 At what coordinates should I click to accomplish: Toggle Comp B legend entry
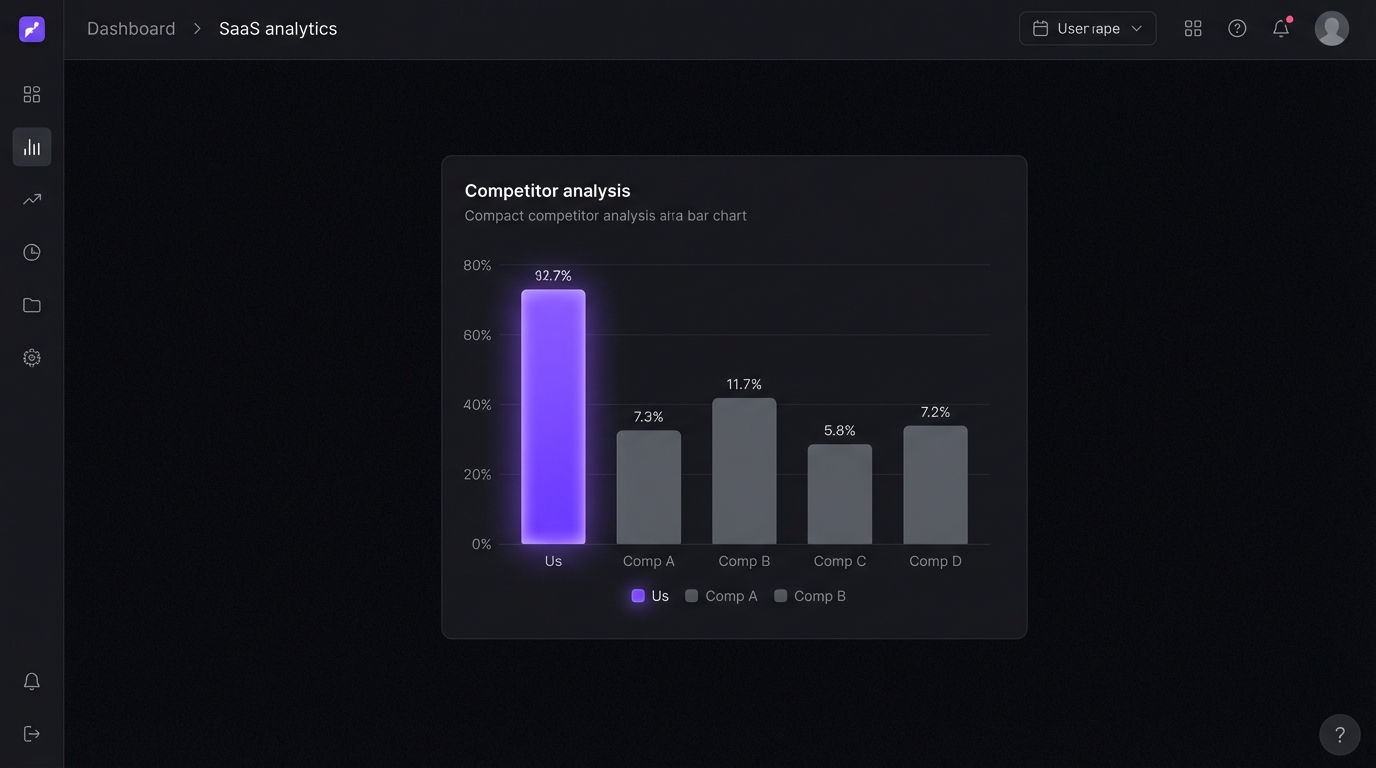coord(810,596)
